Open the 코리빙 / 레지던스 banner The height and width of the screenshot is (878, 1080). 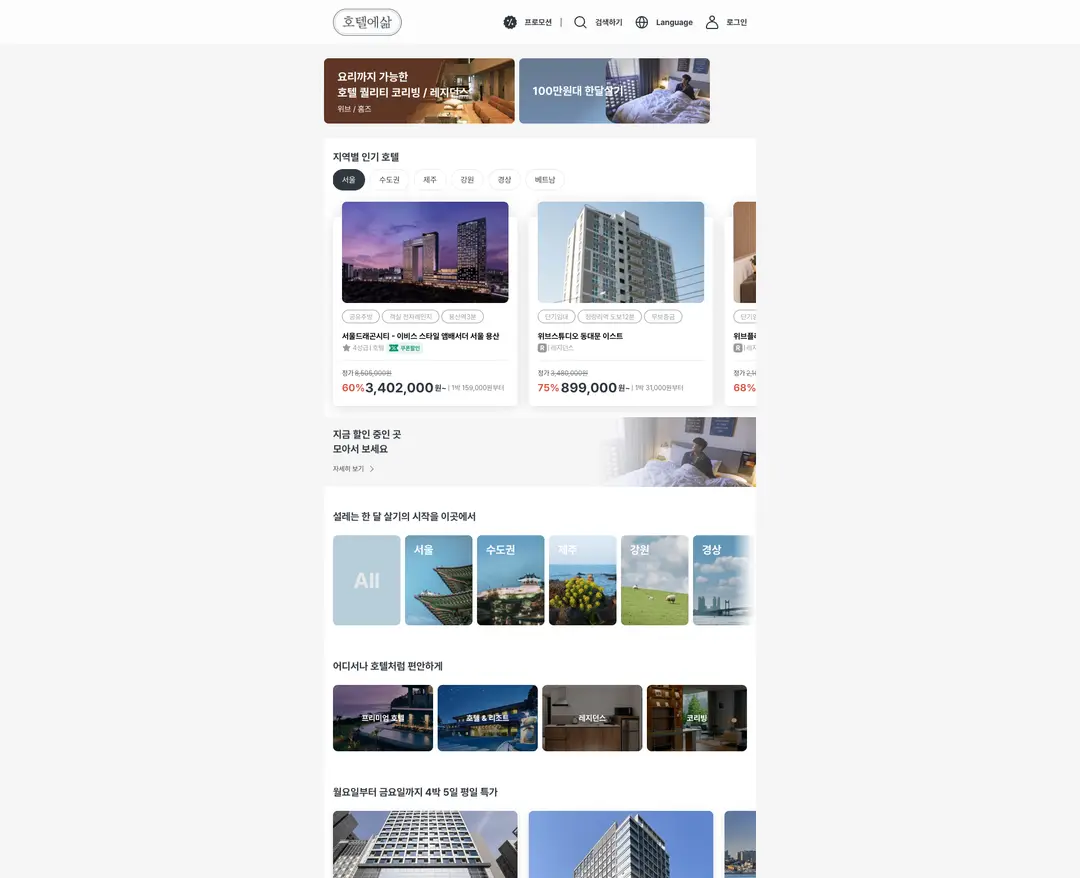pos(419,91)
